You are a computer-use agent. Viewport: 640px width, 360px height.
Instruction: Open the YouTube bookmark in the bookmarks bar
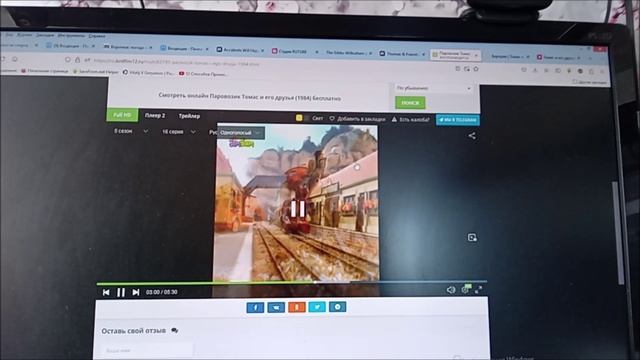click(203, 74)
